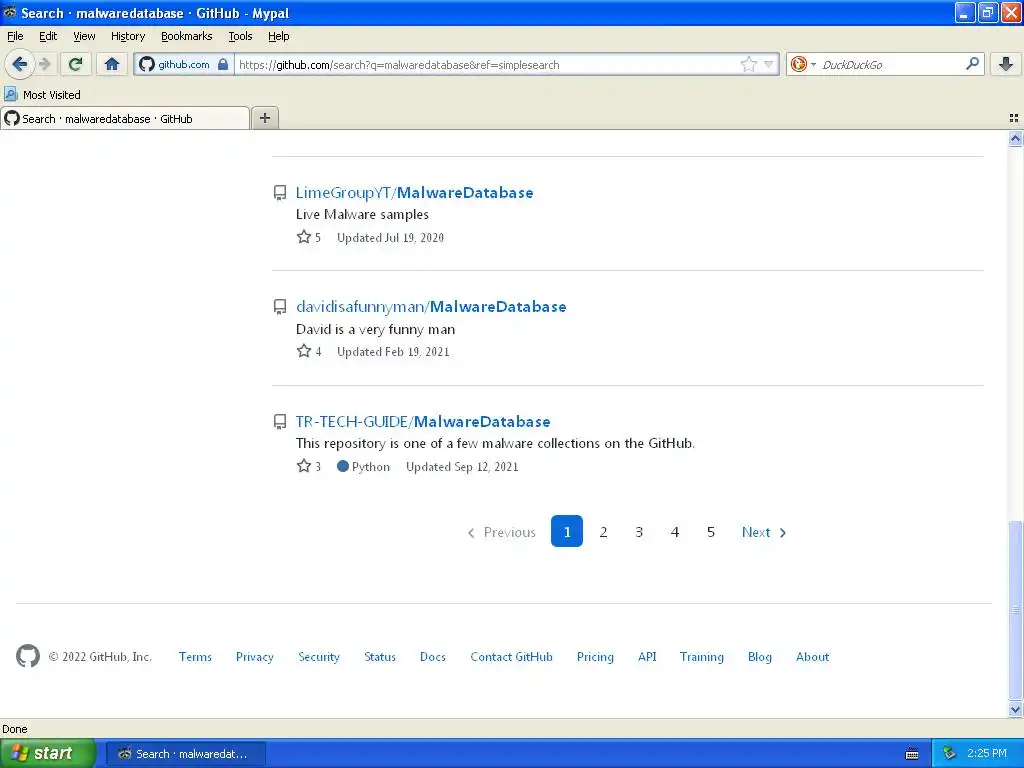Open the Privacy footer link

tap(255, 657)
